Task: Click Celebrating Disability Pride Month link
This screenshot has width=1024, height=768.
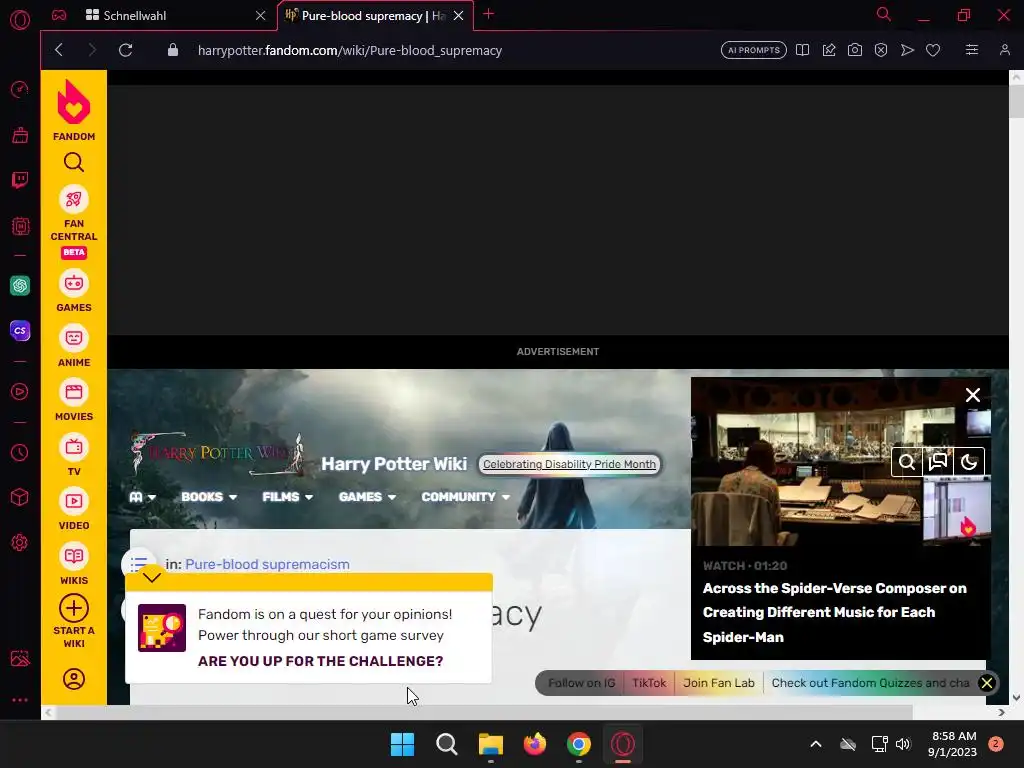Action: [569, 464]
